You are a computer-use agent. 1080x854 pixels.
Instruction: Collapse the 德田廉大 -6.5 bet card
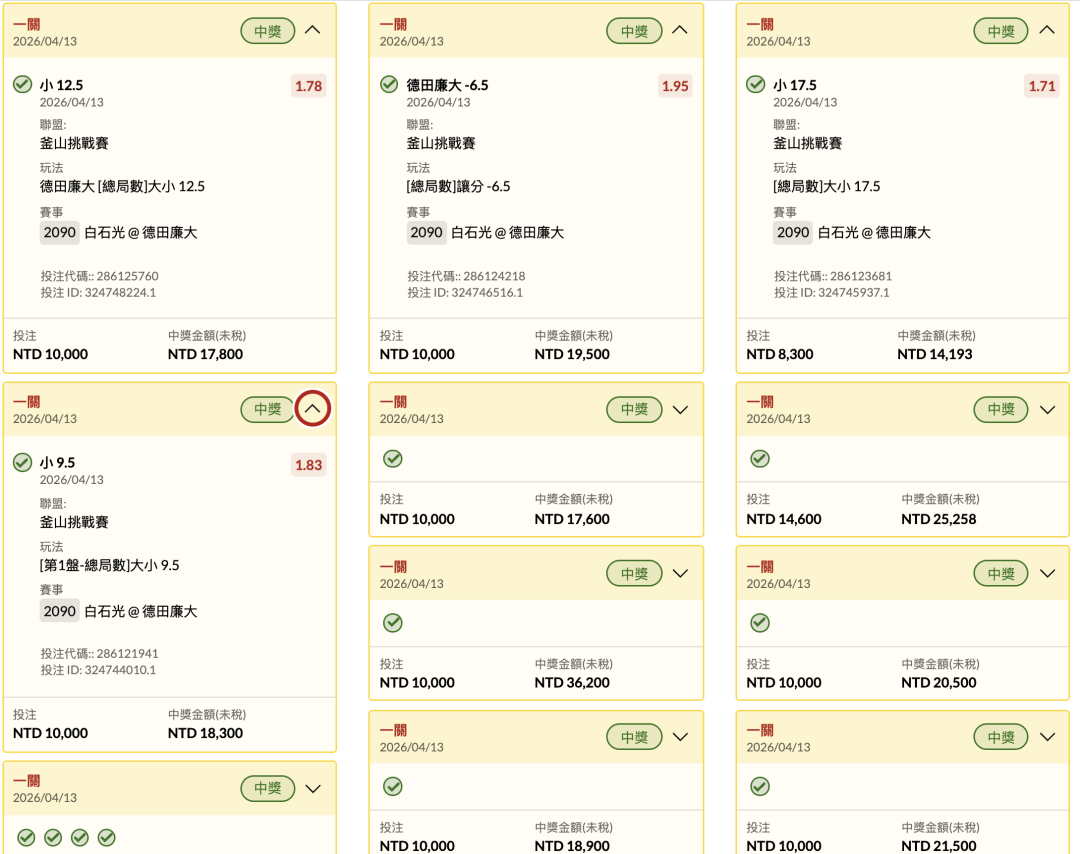click(x=680, y=30)
